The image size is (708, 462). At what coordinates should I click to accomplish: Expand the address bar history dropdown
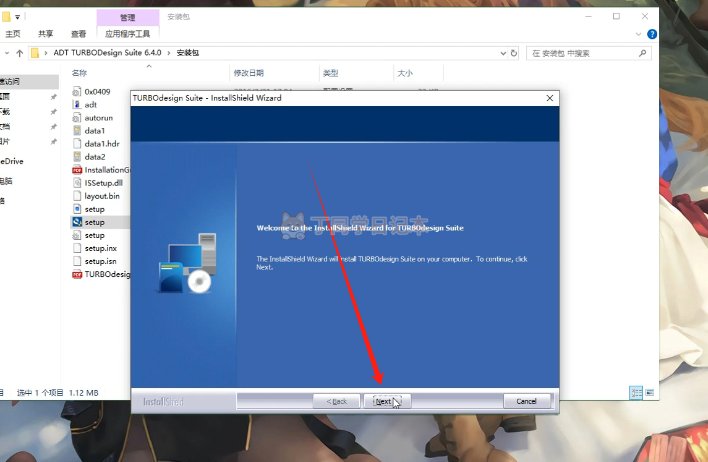pyautogui.click(x=505, y=53)
